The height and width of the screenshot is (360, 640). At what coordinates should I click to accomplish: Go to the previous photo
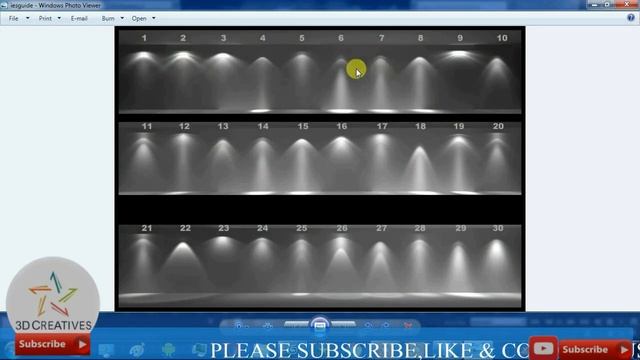click(x=297, y=324)
